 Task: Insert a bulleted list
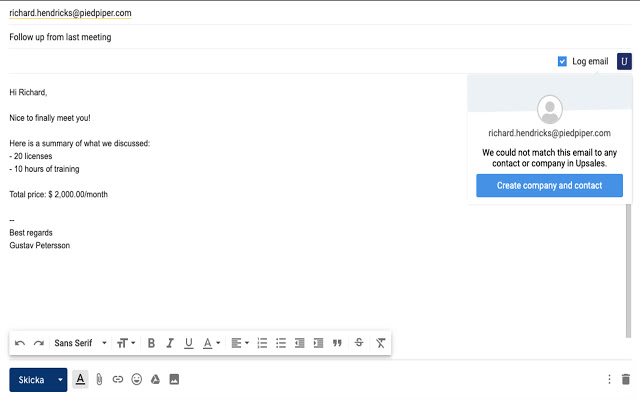point(281,343)
